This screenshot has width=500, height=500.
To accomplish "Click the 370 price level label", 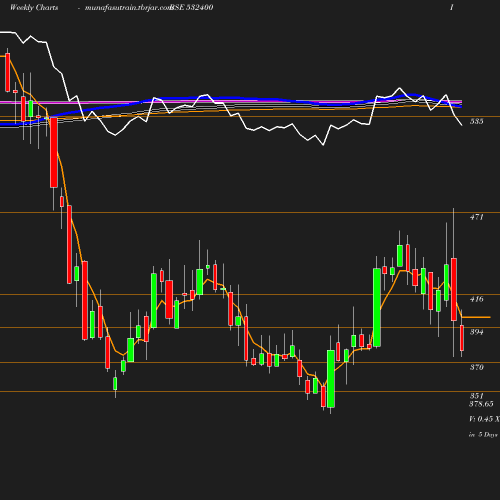I will click(x=477, y=367).
